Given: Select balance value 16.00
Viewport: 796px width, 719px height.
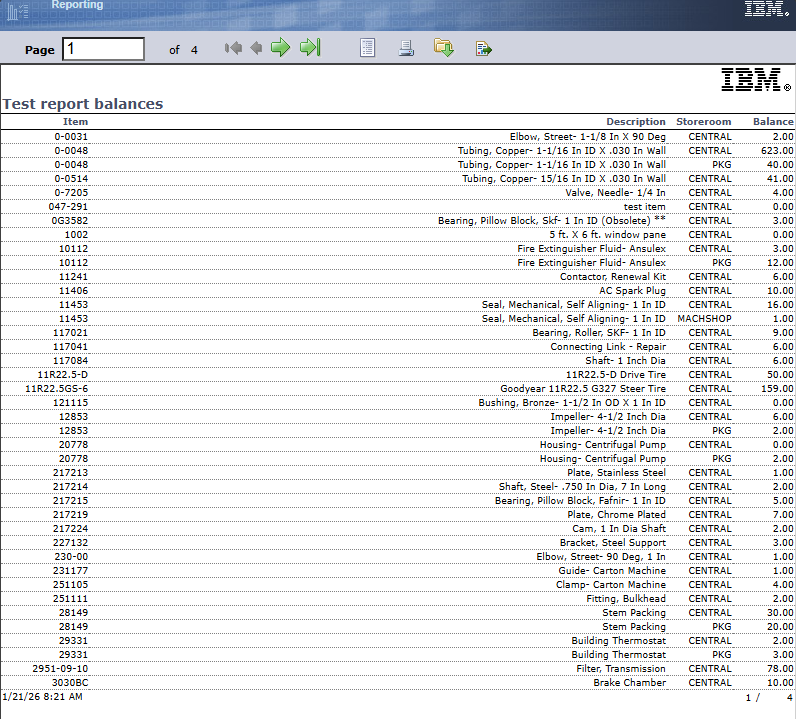Looking at the screenshot, I should [x=780, y=305].
